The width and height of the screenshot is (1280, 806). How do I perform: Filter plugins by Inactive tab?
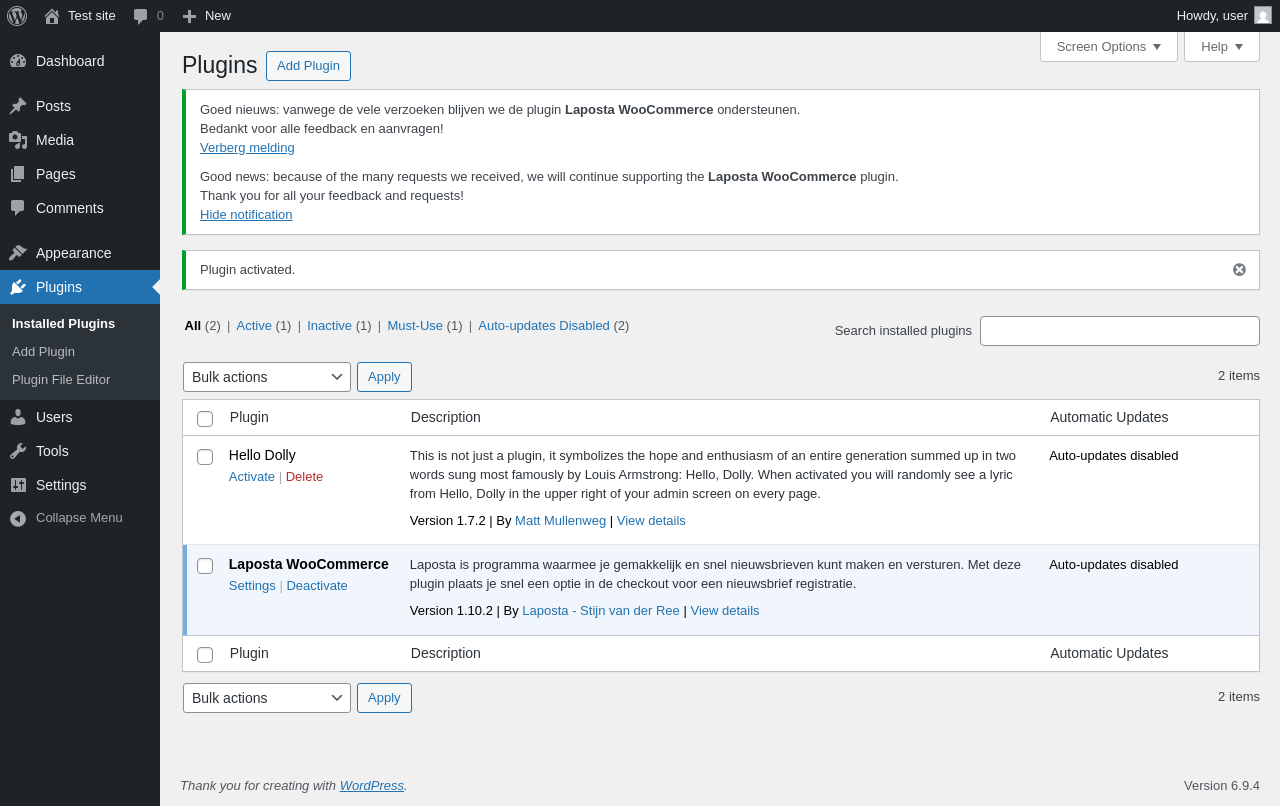[x=329, y=325]
